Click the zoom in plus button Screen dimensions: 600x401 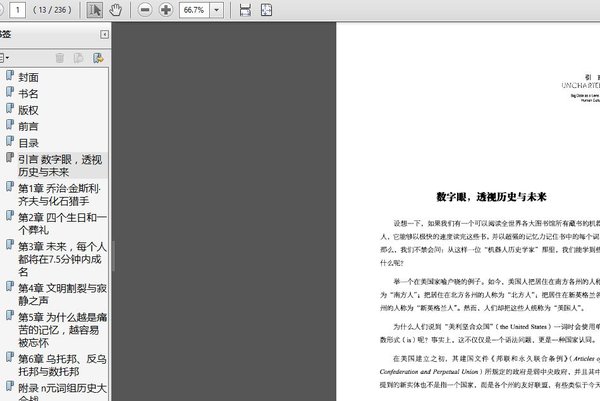click(x=166, y=9)
